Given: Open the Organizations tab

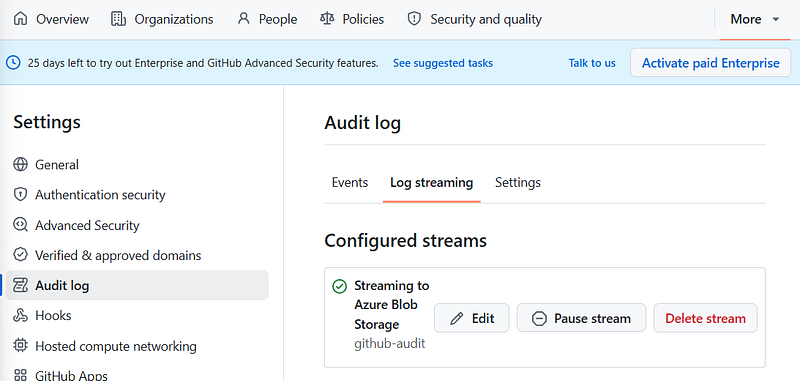Looking at the screenshot, I should pos(162,19).
